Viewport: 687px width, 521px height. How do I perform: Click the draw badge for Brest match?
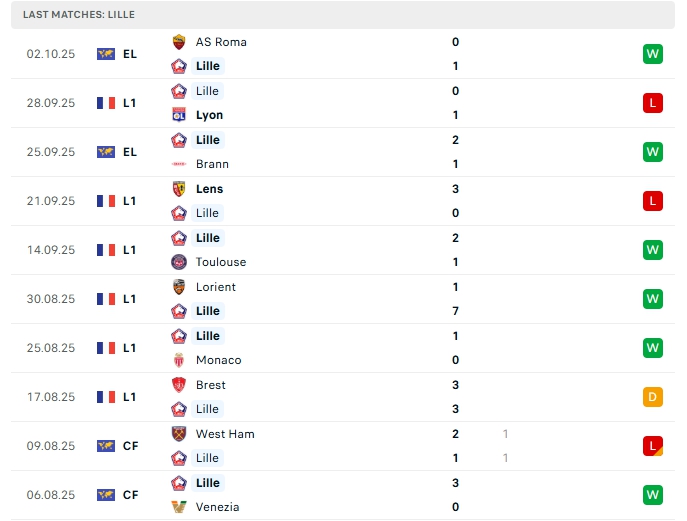653,397
